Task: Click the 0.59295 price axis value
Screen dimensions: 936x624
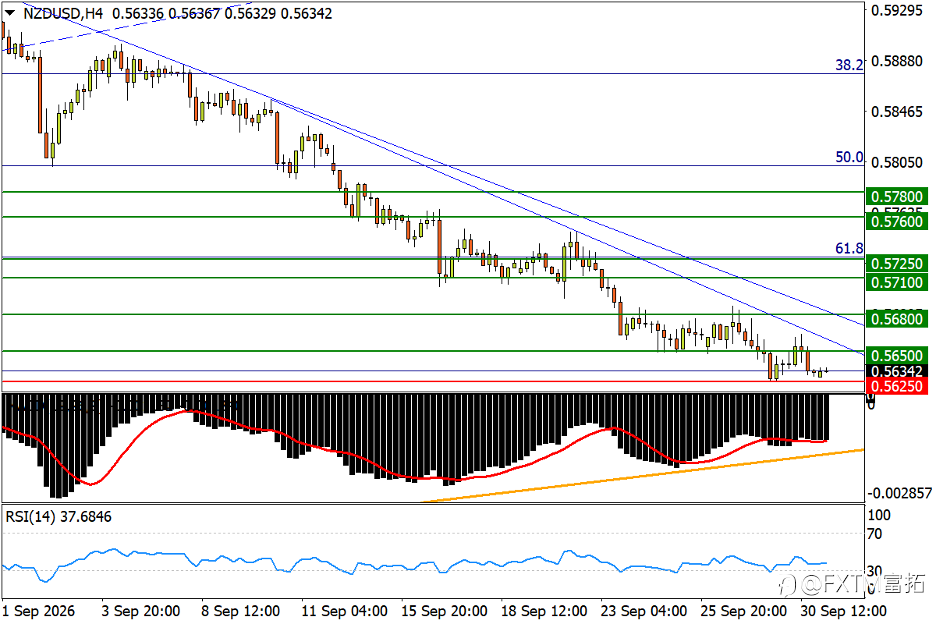Action: (897, 10)
